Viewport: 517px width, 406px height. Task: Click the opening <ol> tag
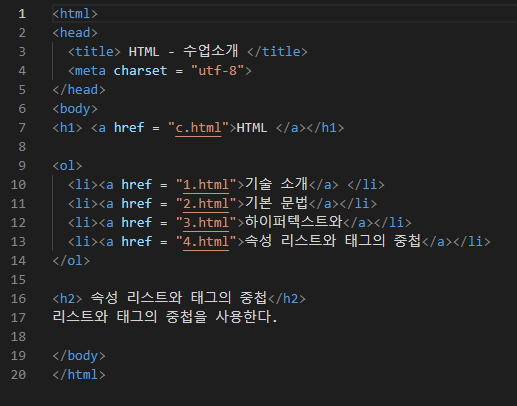coord(67,166)
